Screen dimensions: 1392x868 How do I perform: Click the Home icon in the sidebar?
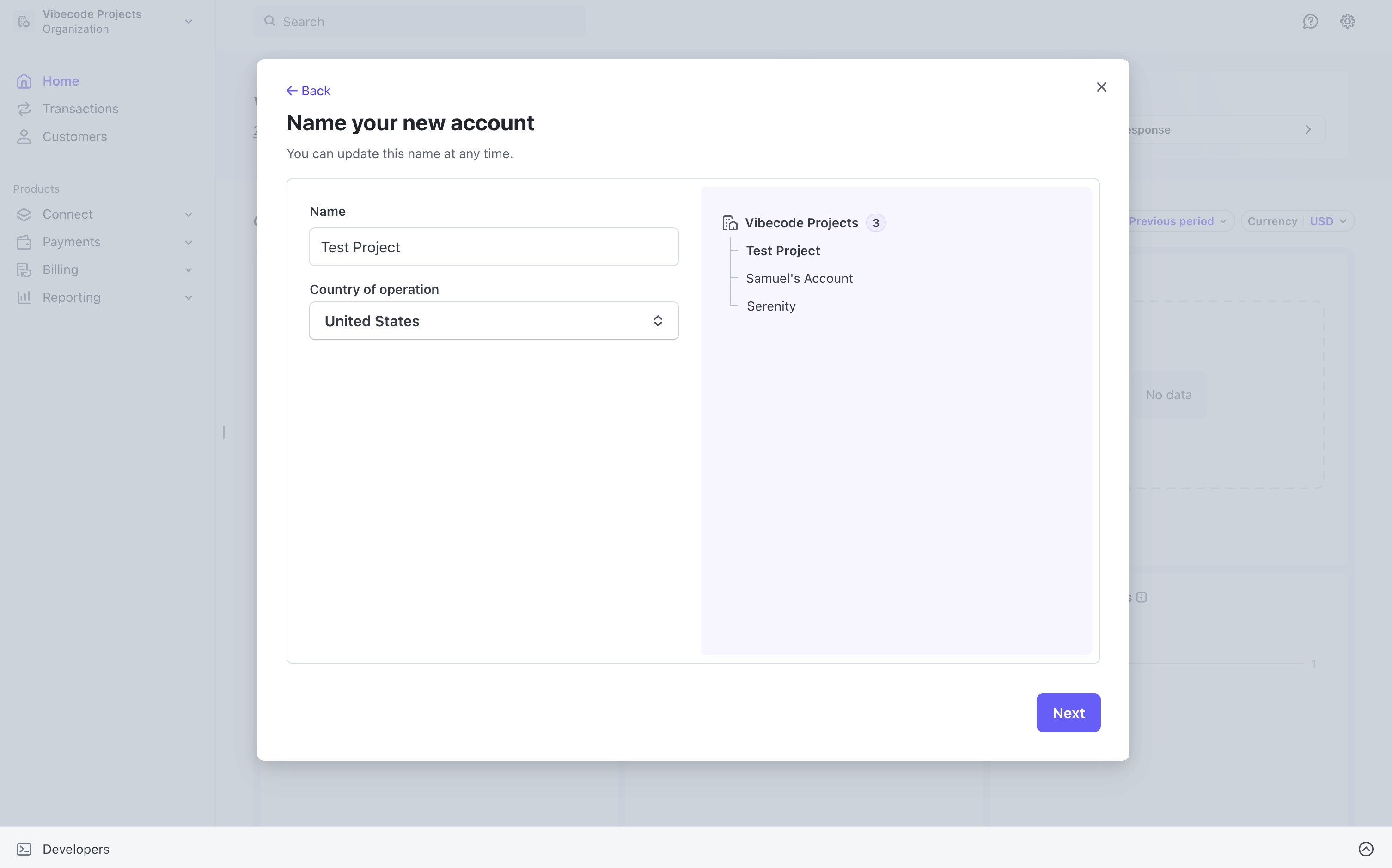click(24, 81)
